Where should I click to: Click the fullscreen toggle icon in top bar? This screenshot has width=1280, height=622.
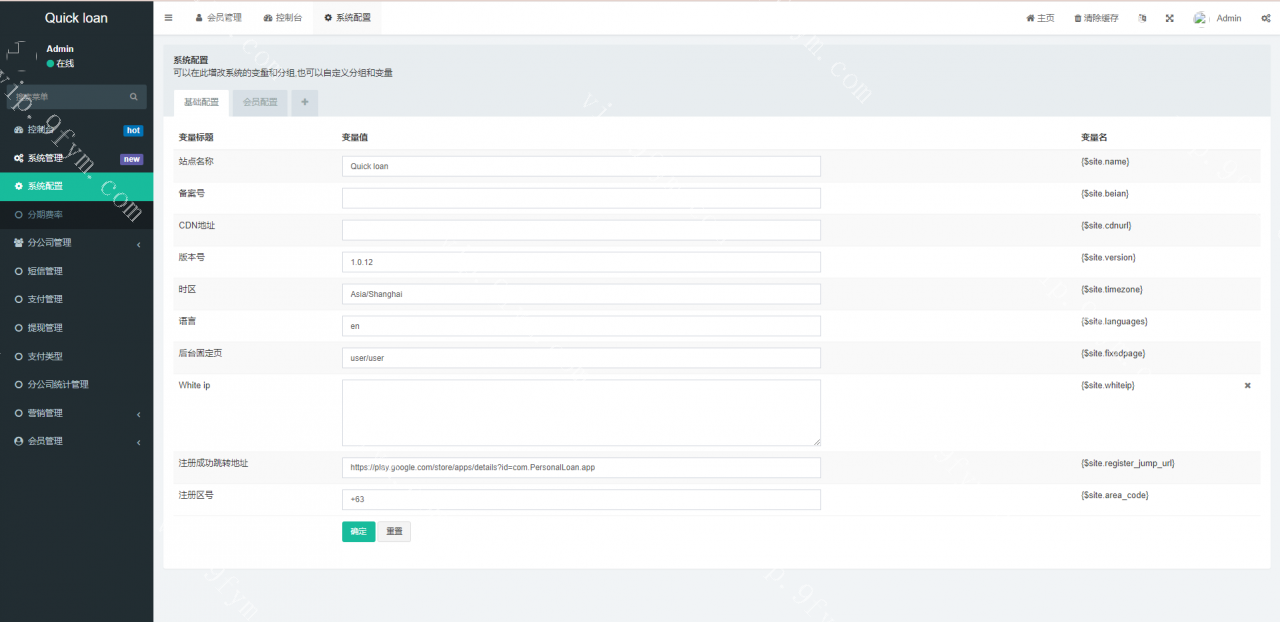(1169, 18)
